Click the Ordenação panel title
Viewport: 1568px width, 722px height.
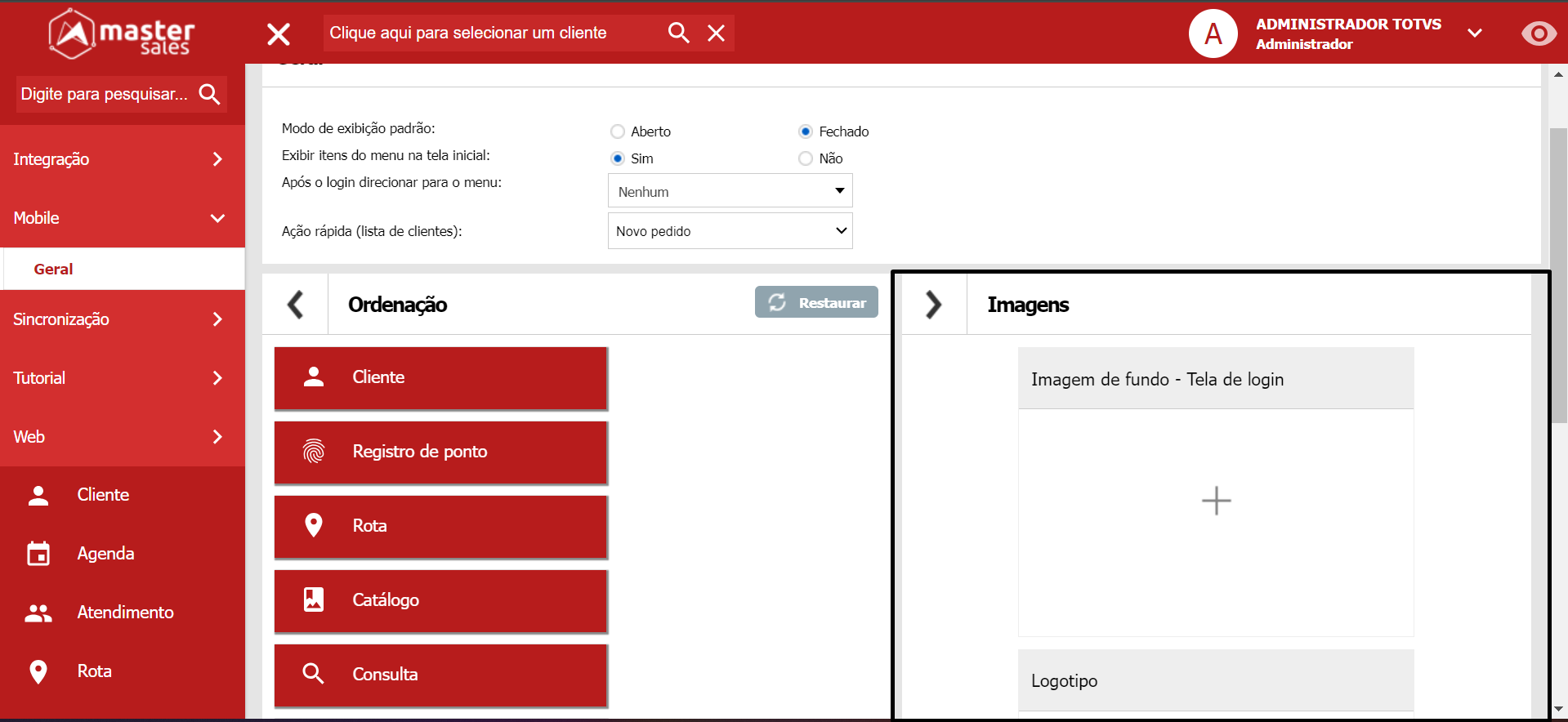397,305
